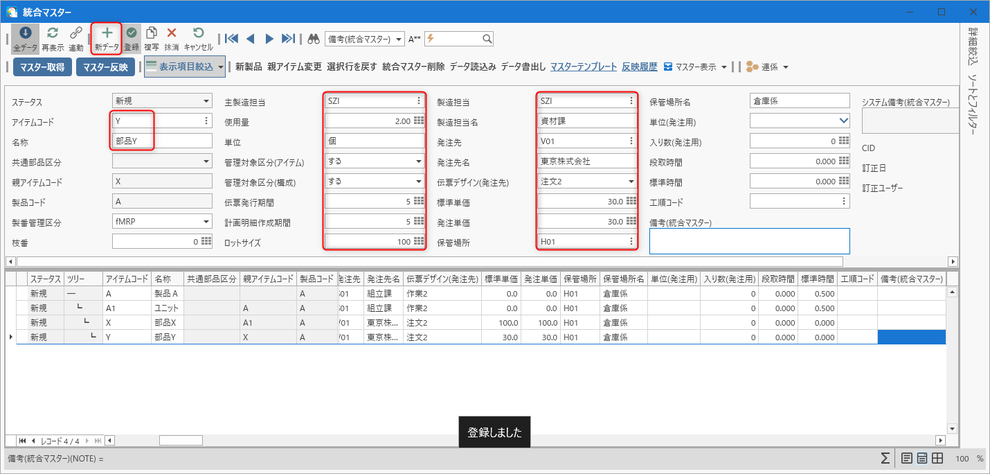Select grid cell 部品X in 名称 column
Viewport: 990px width, 474px height.
166,323
